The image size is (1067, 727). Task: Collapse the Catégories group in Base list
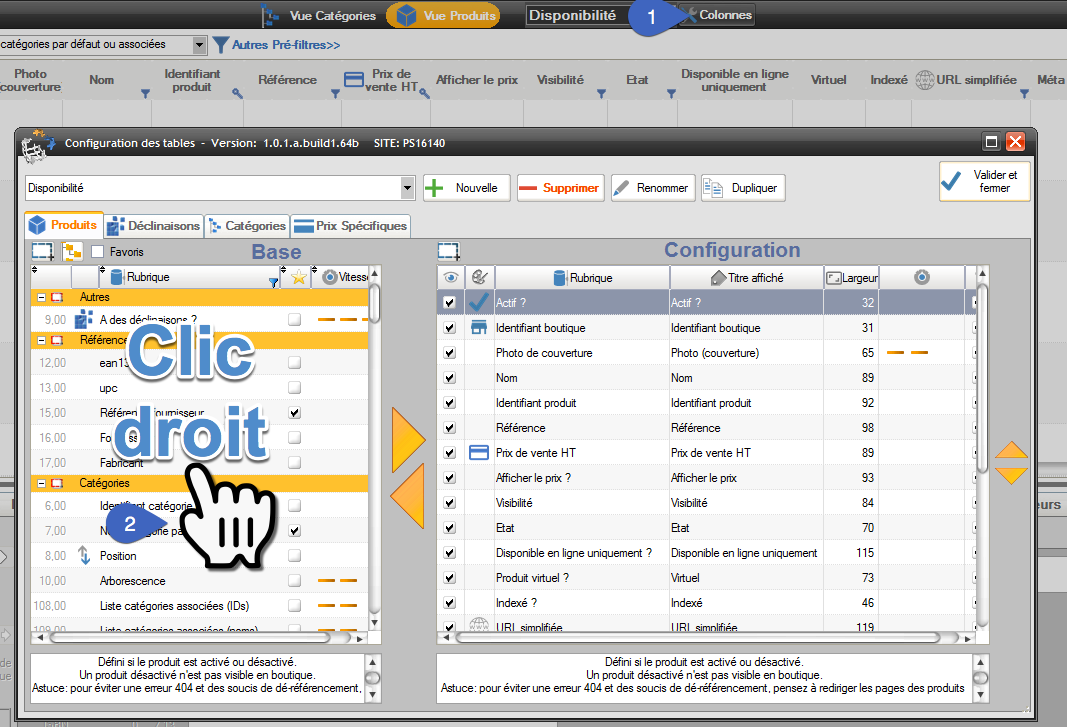(x=41, y=483)
